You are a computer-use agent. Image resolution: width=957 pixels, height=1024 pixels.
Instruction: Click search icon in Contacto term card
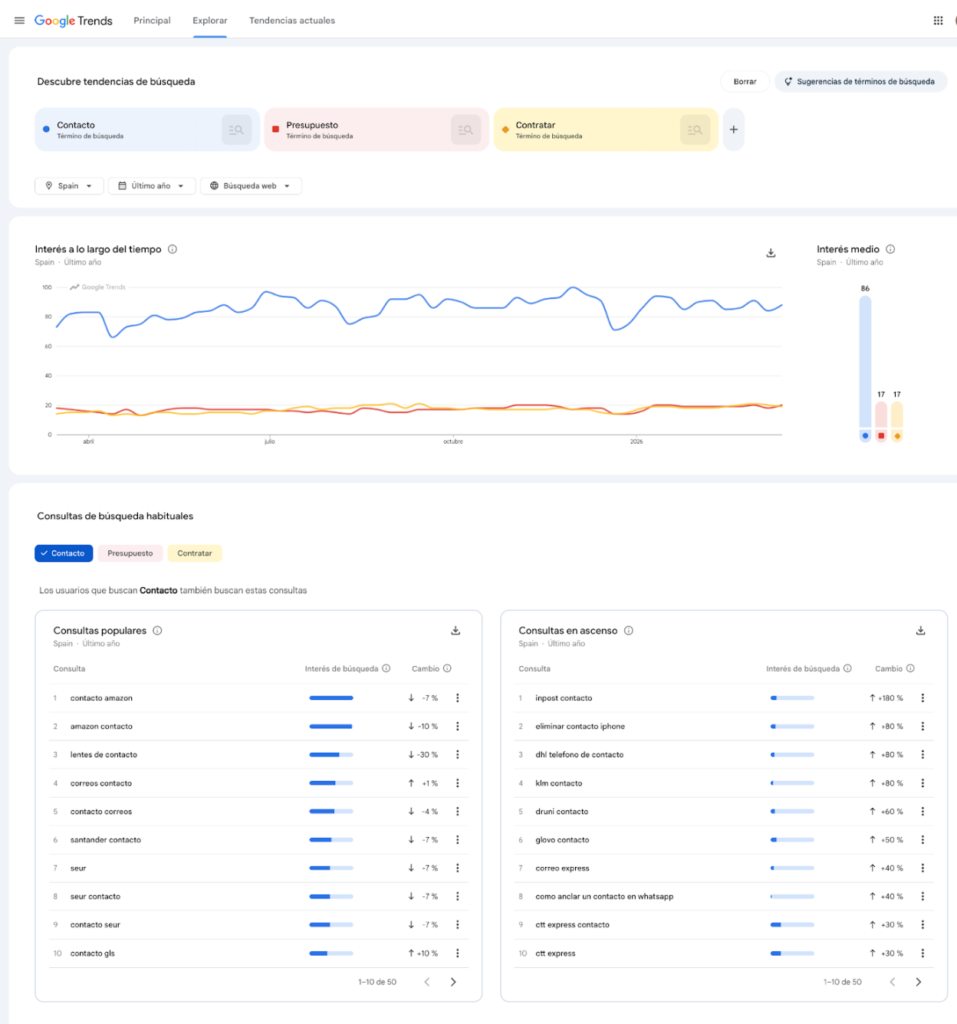coord(236,130)
